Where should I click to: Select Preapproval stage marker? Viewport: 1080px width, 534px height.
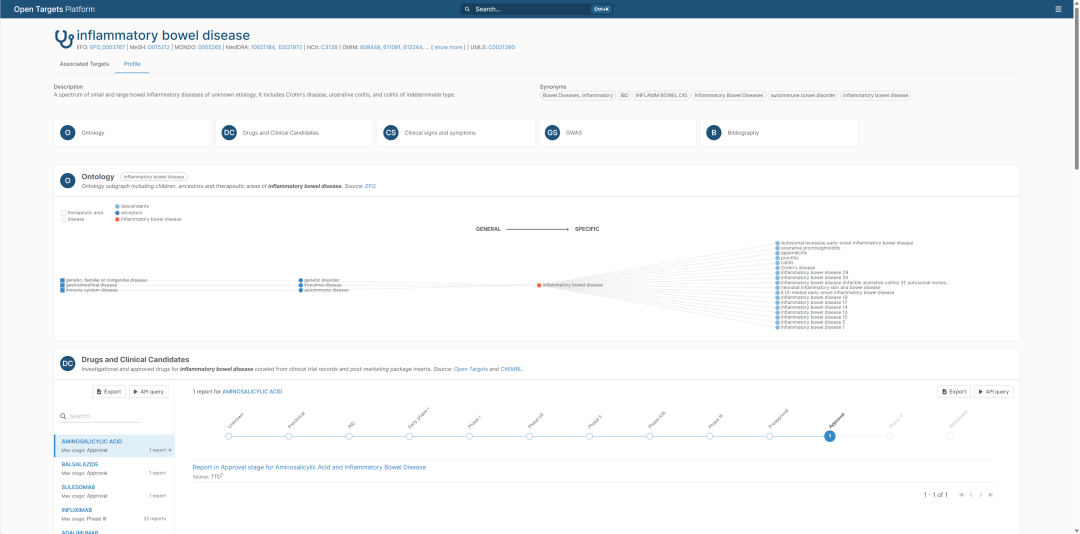click(770, 436)
